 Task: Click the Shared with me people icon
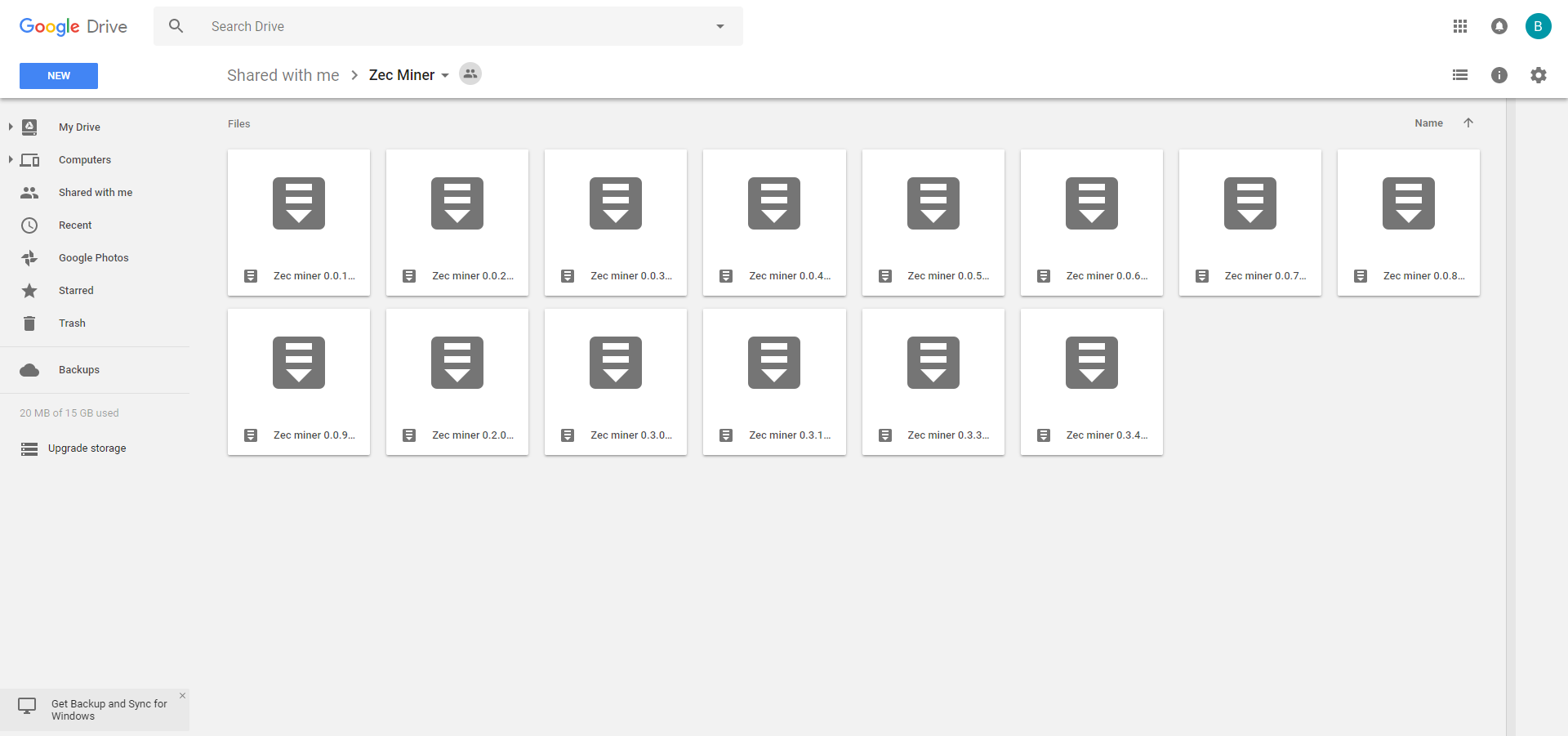coord(29,193)
